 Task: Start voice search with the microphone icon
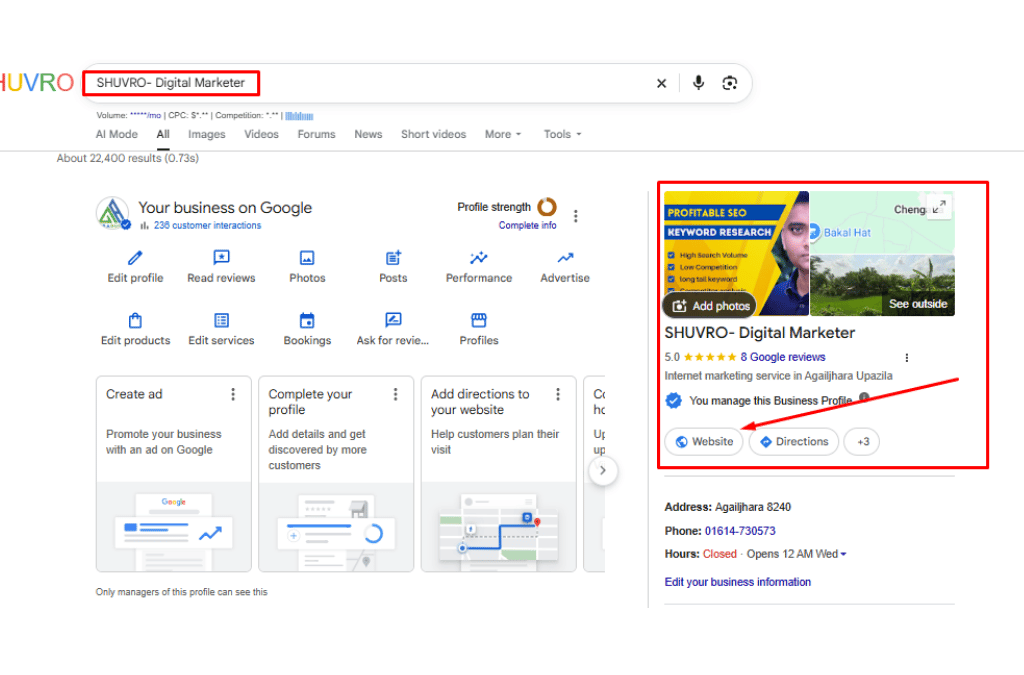pos(698,82)
